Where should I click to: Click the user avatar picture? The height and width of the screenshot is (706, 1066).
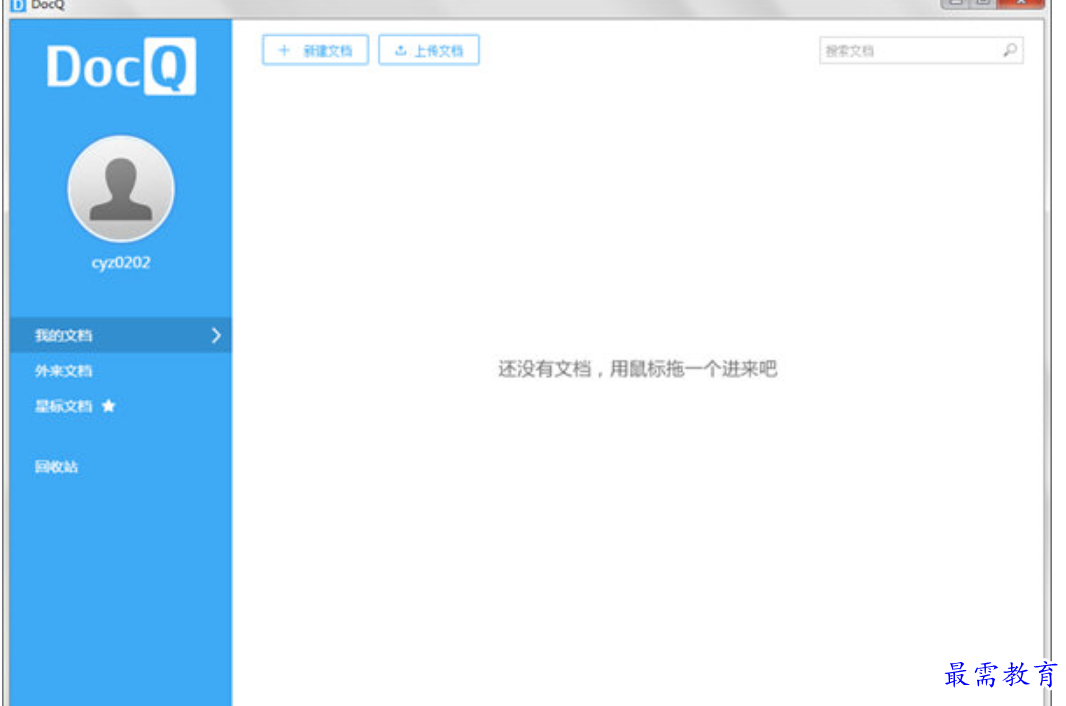click(121, 189)
